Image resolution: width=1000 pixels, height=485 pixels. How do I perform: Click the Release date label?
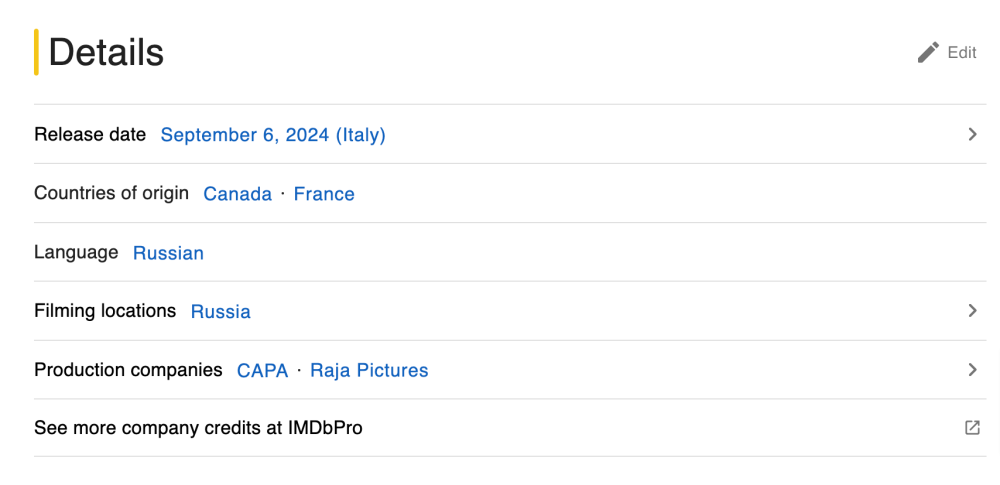[x=90, y=134]
